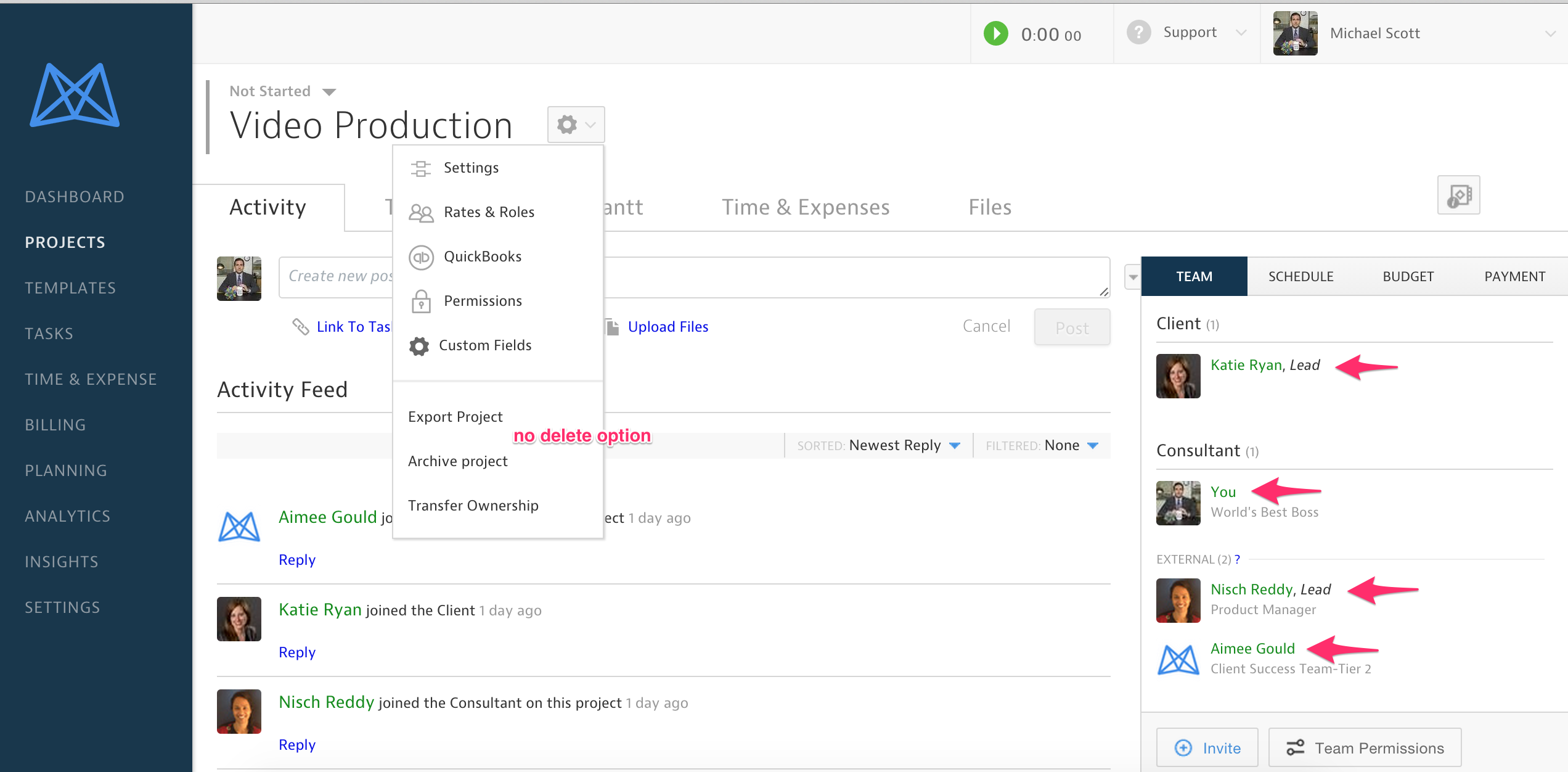Screen dimensions: 1568x772
Task: Click the Mavenlink logo in sidebar
Action: click(75, 96)
